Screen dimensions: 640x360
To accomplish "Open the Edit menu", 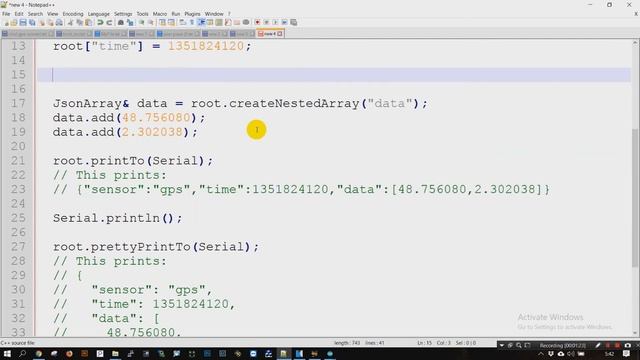I will pyautogui.click(x=19, y=14).
